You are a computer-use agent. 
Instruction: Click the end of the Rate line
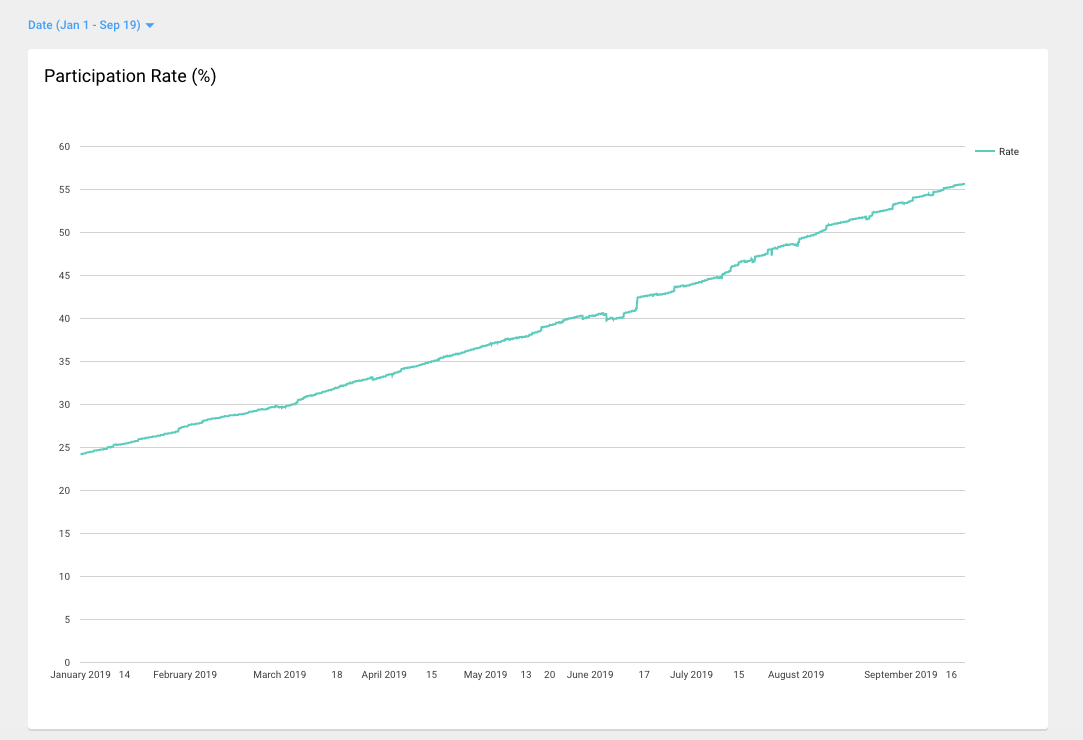tap(963, 184)
